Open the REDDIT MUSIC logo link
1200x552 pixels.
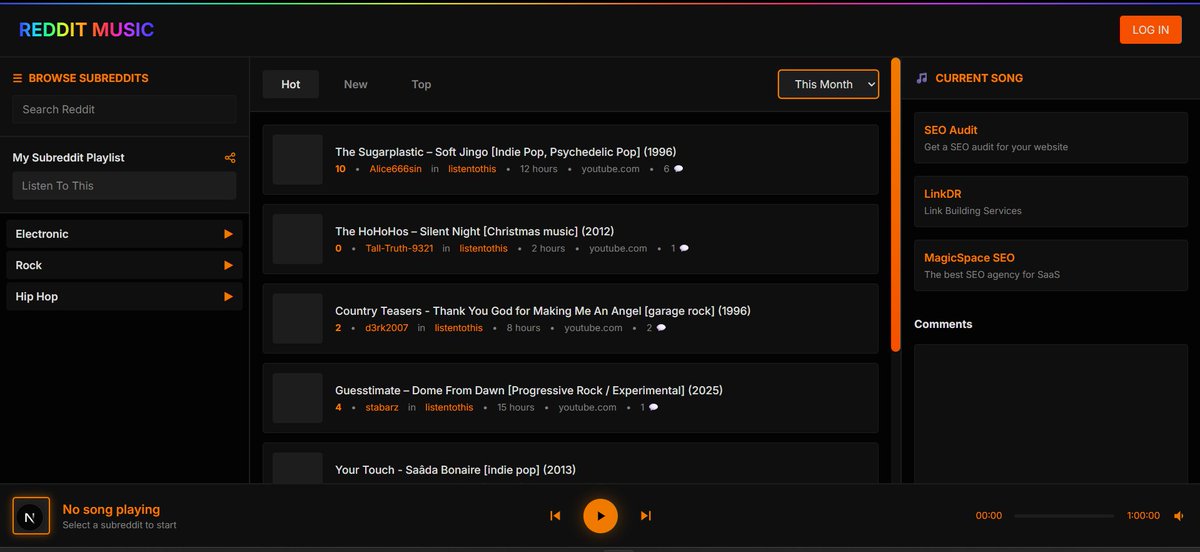(86, 30)
